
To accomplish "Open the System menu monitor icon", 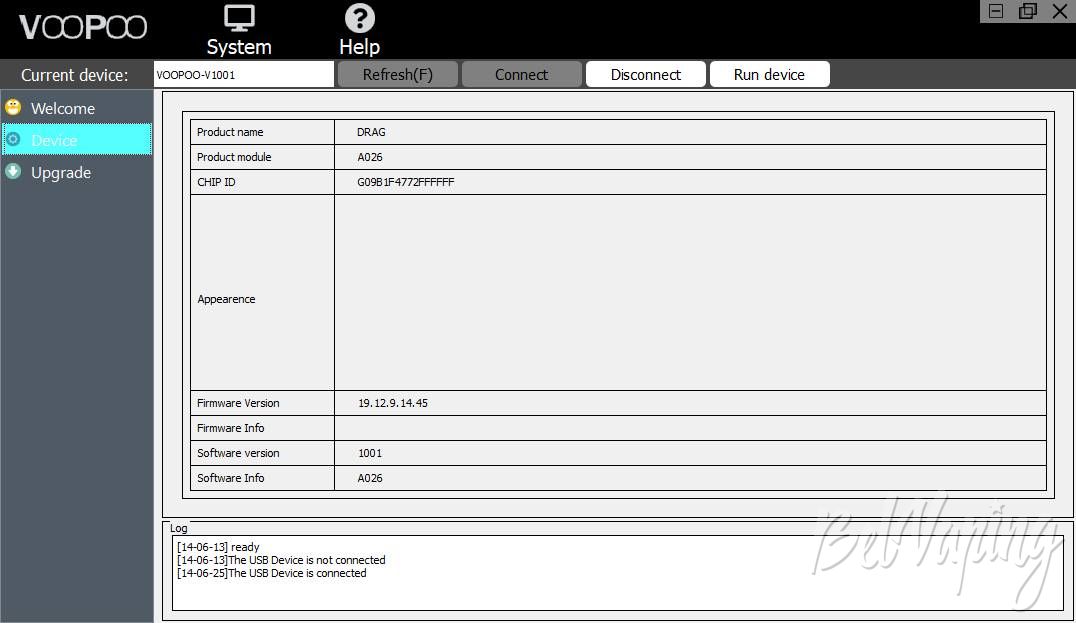I will click(x=239, y=19).
